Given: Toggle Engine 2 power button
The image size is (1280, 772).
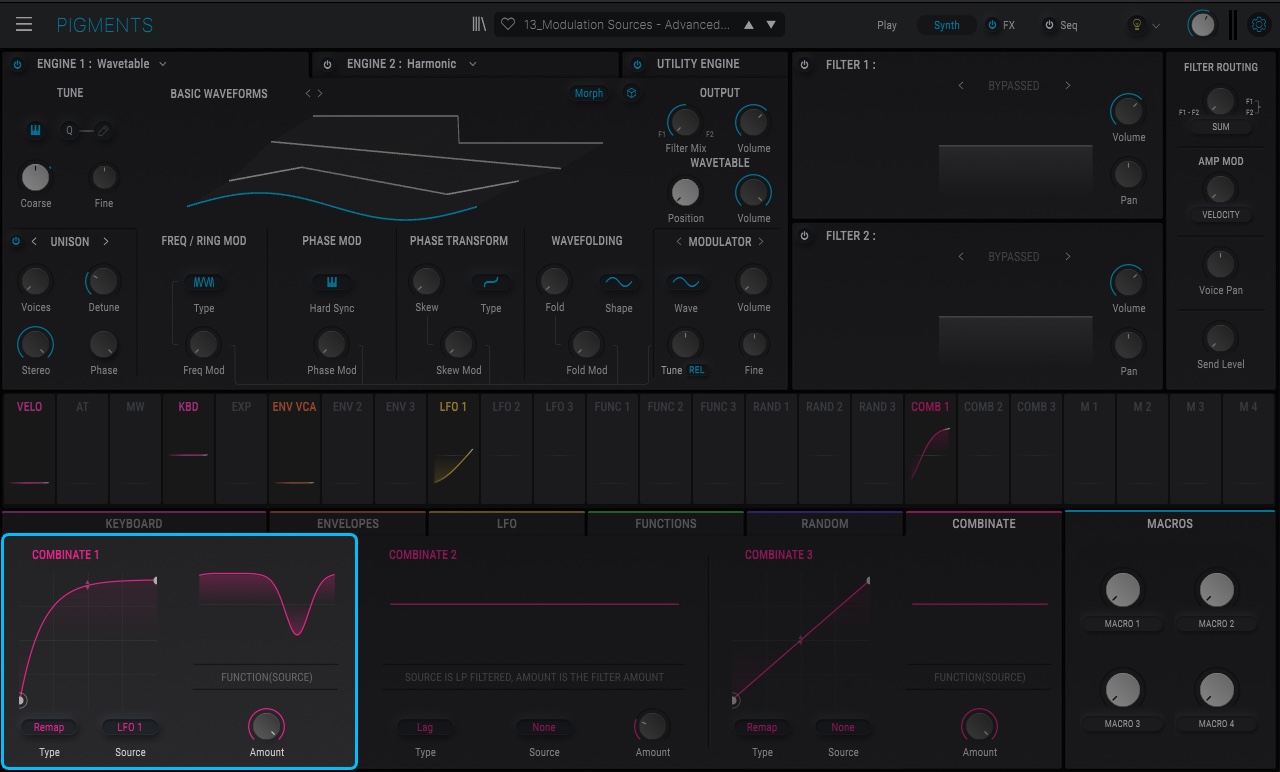Looking at the screenshot, I should click(x=327, y=64).
